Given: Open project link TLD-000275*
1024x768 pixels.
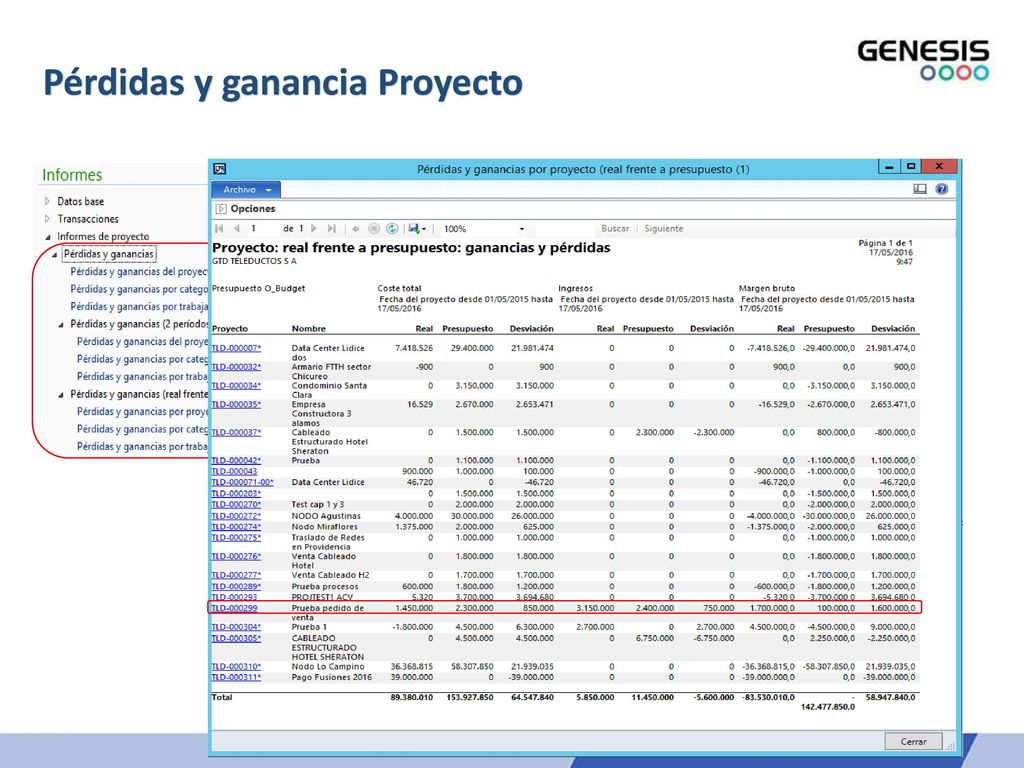Looking at the screenshot, I should [236, 537].
